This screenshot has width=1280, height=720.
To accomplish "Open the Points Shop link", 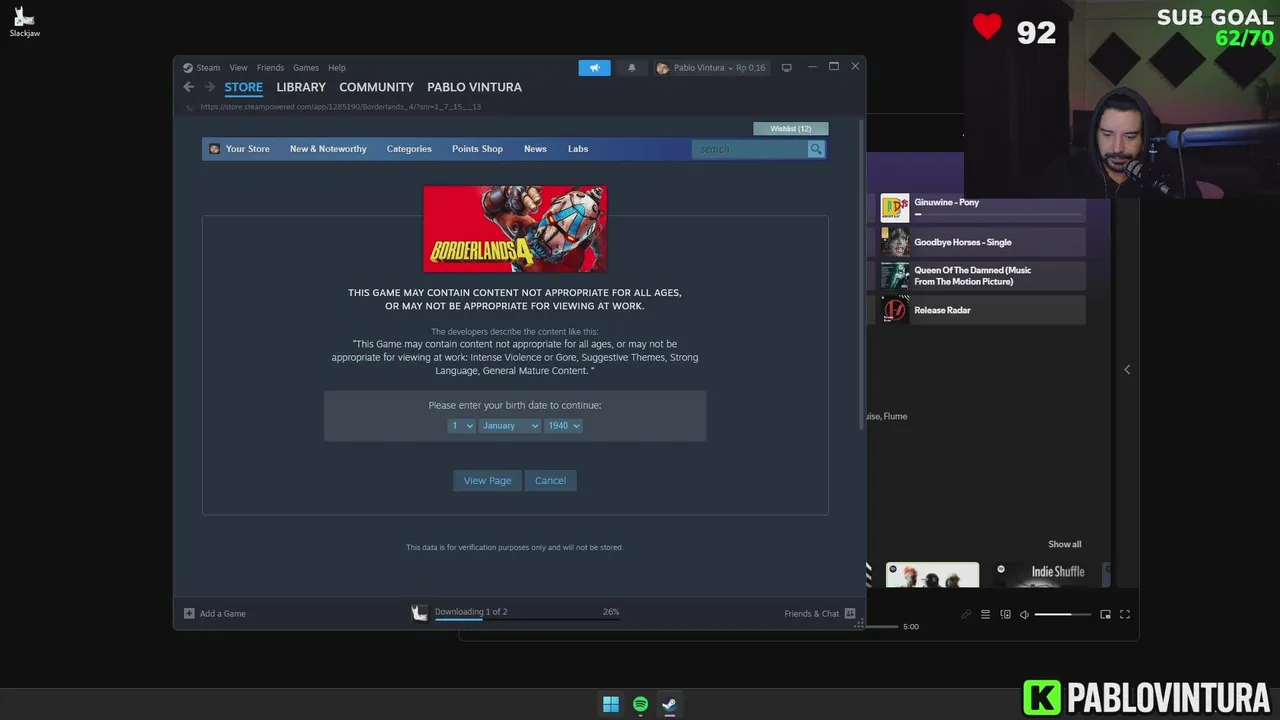I will coord(477,149).
